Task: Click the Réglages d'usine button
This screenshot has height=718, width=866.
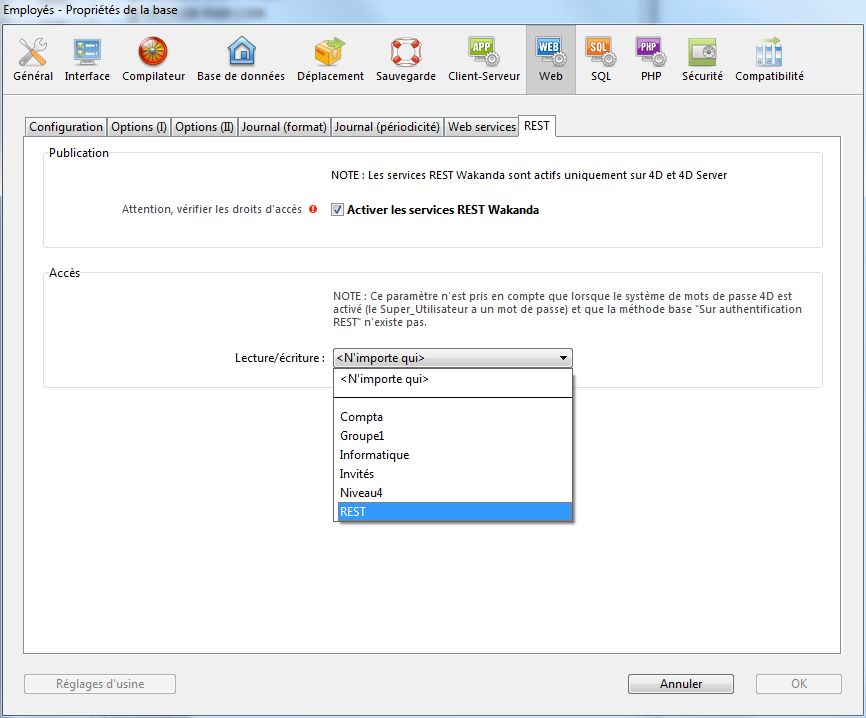Action: [100, 684]
